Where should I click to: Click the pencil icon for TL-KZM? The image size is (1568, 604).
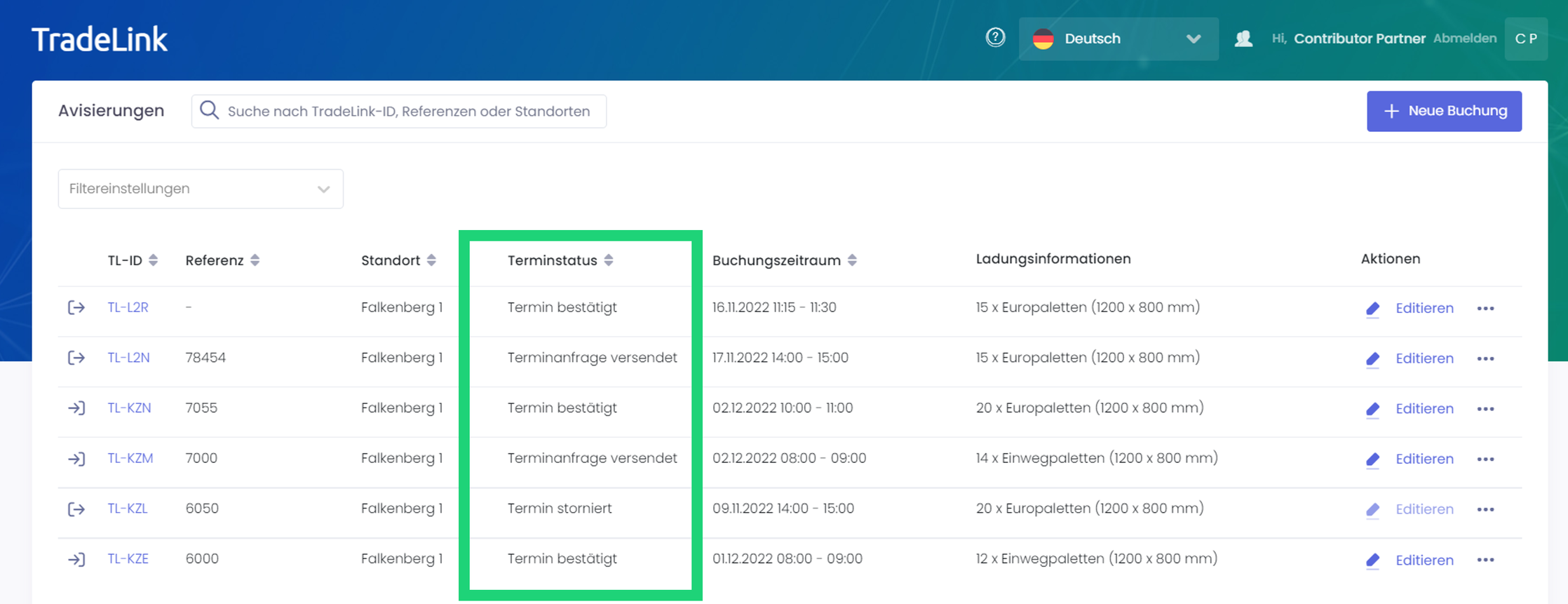click(x=1372, y=459)
